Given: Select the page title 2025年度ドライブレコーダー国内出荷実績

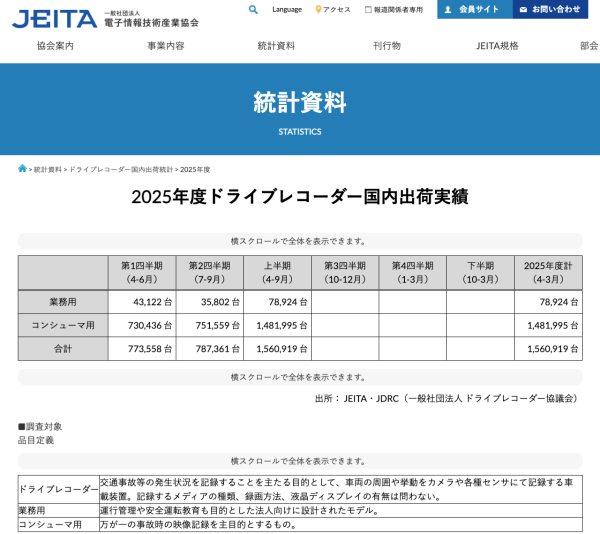Looking at the screenshot, I should (300, 197).
